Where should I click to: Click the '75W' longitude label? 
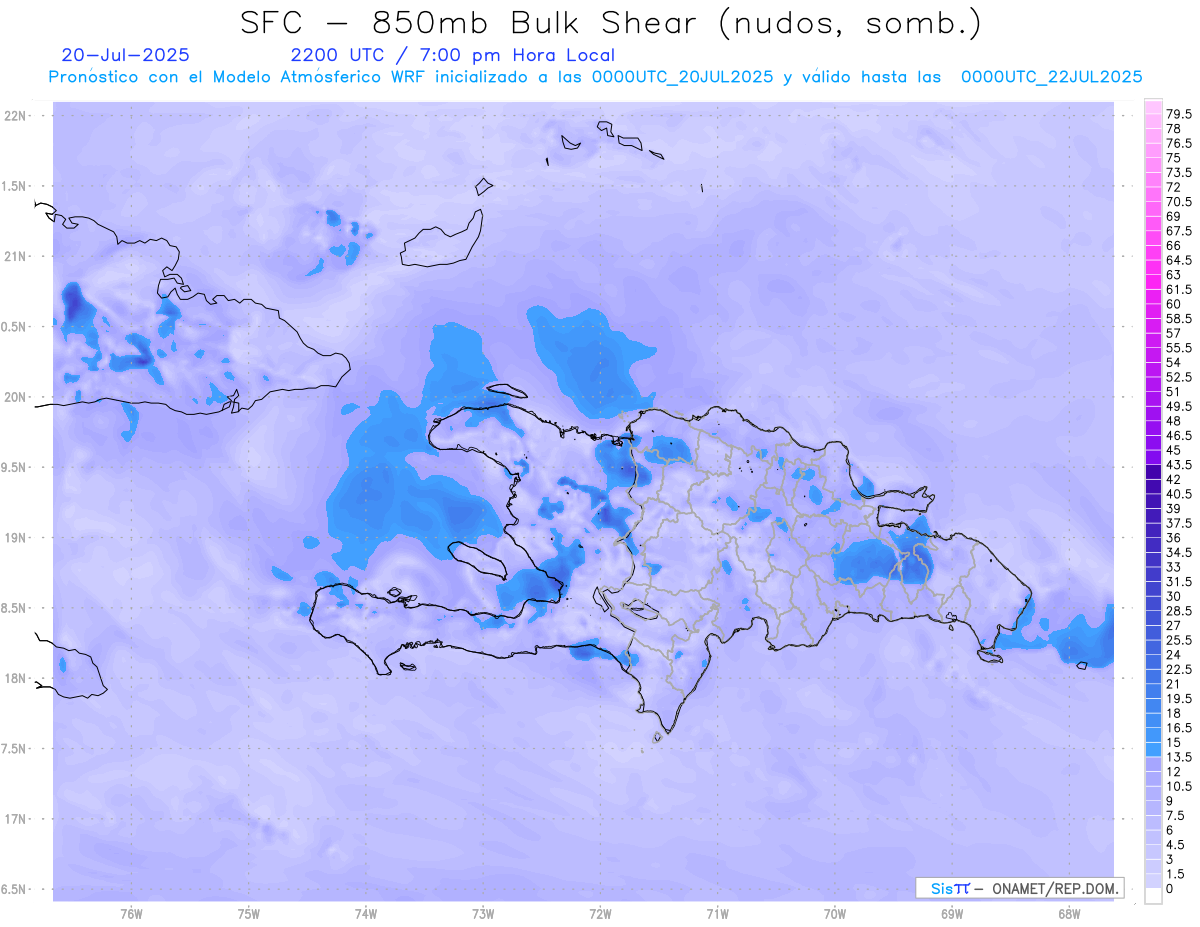(x=249, y=913)
